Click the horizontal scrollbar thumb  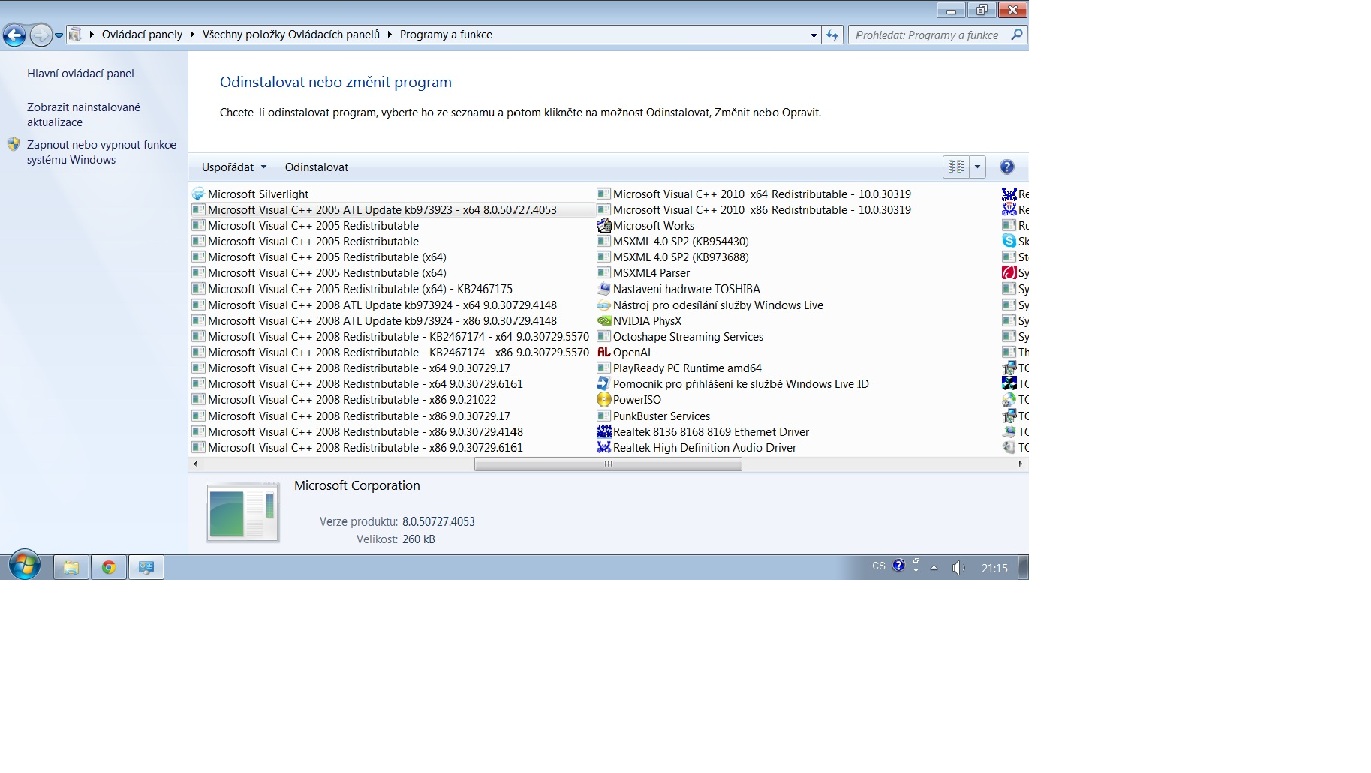tap(608, 464)
